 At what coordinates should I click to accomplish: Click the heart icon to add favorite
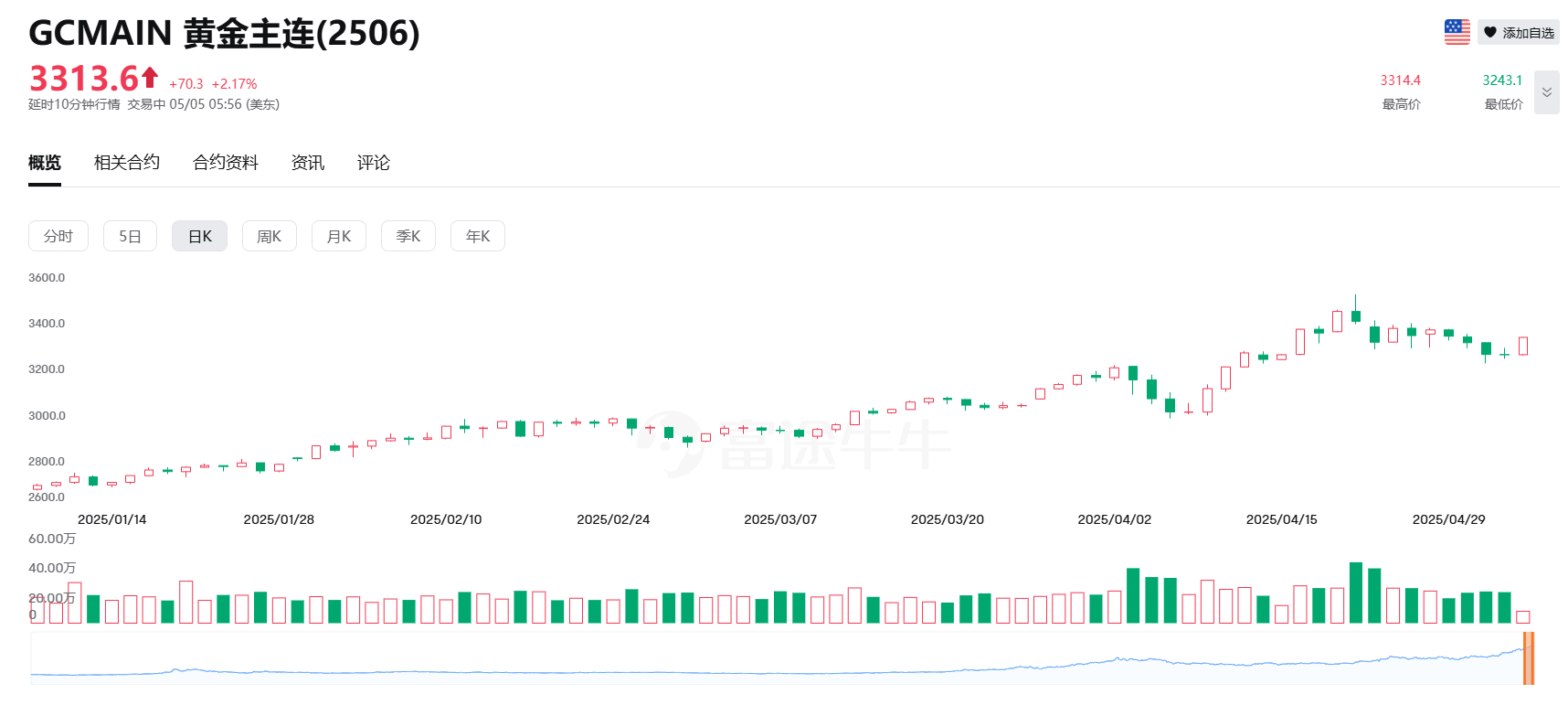pyautogui.click(x=1489, y=33)
